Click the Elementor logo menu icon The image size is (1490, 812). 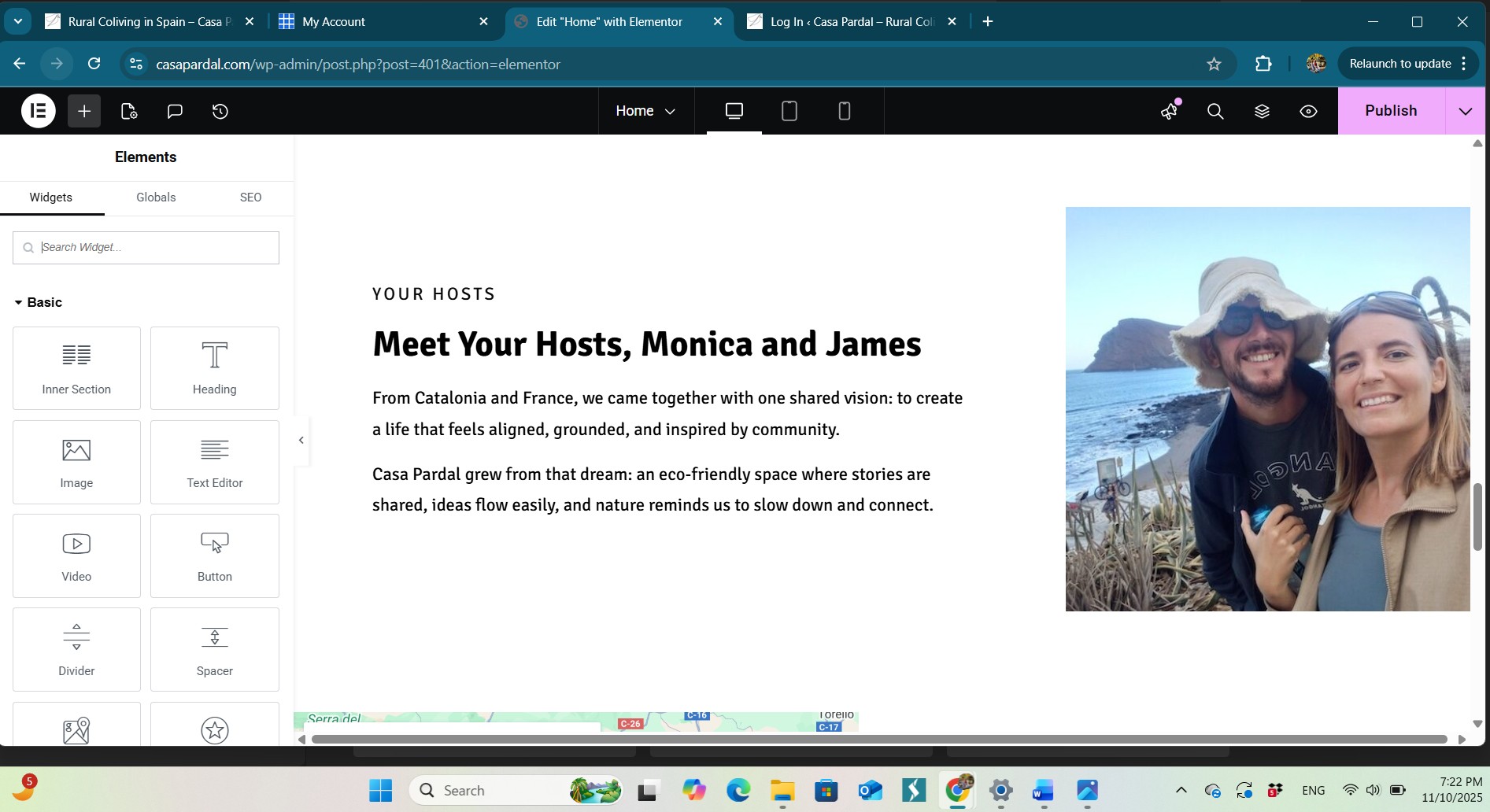coord(38,111)
